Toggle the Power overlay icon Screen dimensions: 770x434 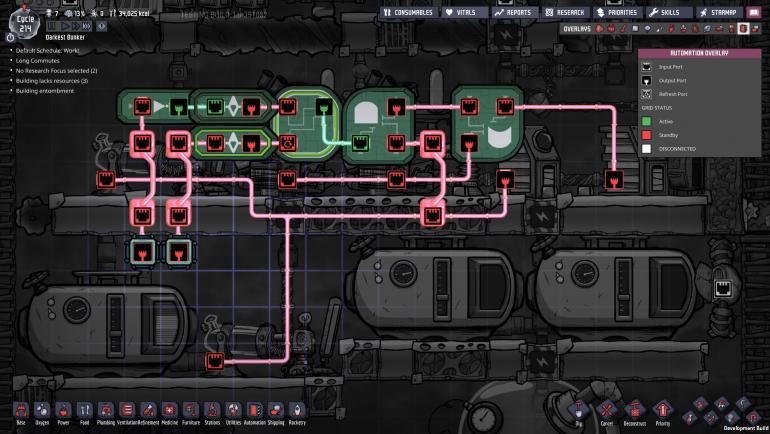coord(611,29)
